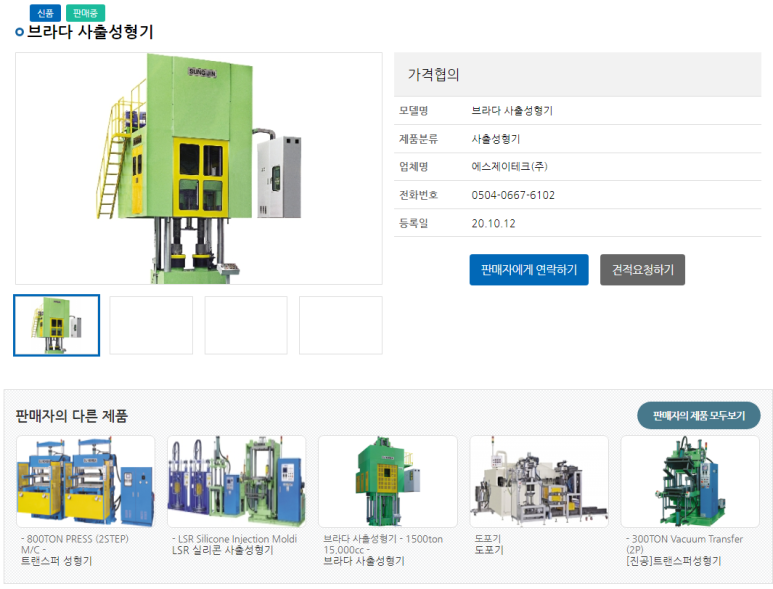The image size is (773, 589).
Task: Click the phone number 0504-0667-6102
Action: (513, 195)
